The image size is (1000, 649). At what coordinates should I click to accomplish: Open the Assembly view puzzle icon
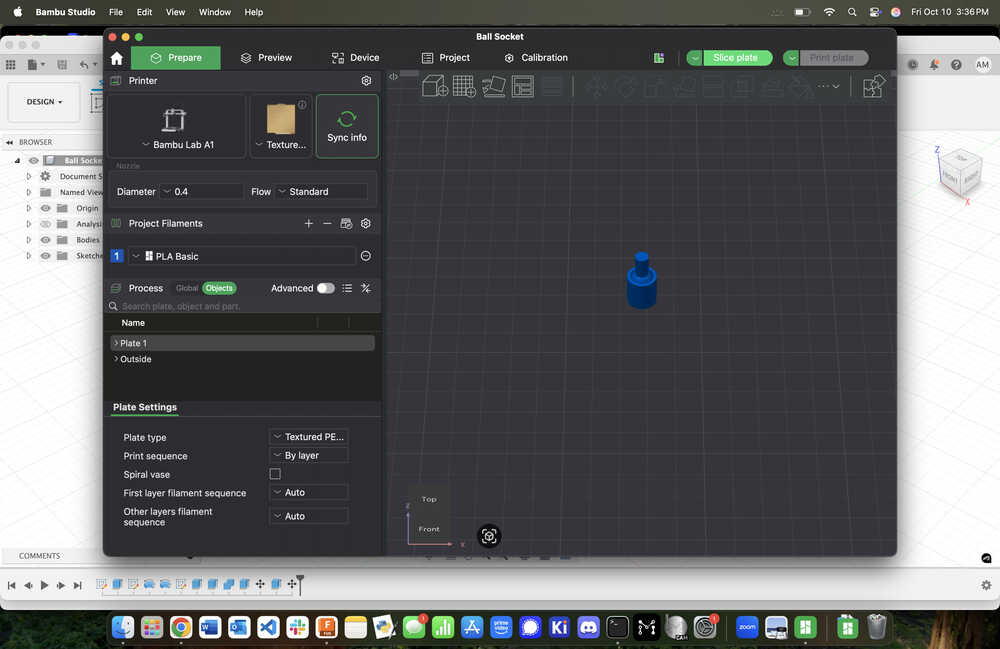pos(873,86)
